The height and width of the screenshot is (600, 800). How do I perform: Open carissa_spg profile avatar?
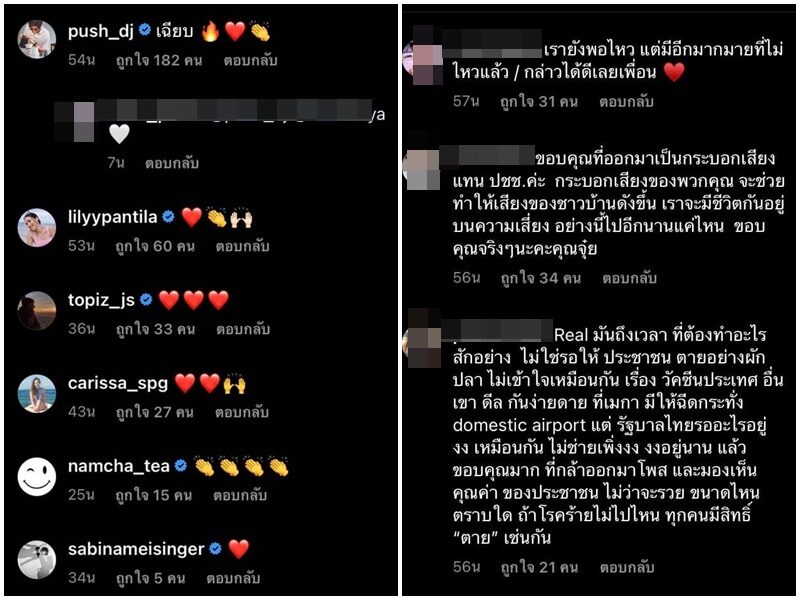37,393
